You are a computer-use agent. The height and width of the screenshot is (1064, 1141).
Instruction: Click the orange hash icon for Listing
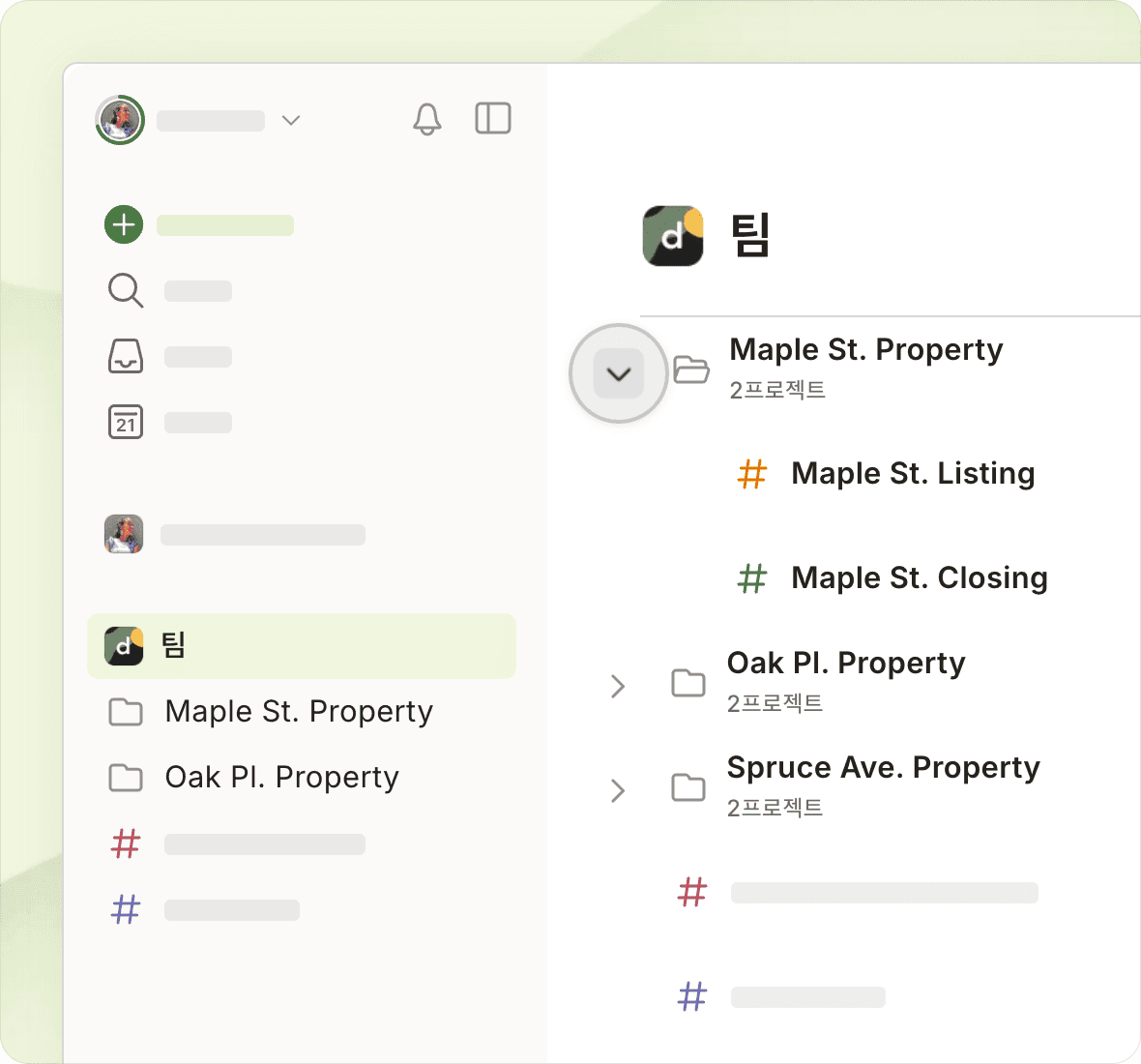tap(752, 474)
